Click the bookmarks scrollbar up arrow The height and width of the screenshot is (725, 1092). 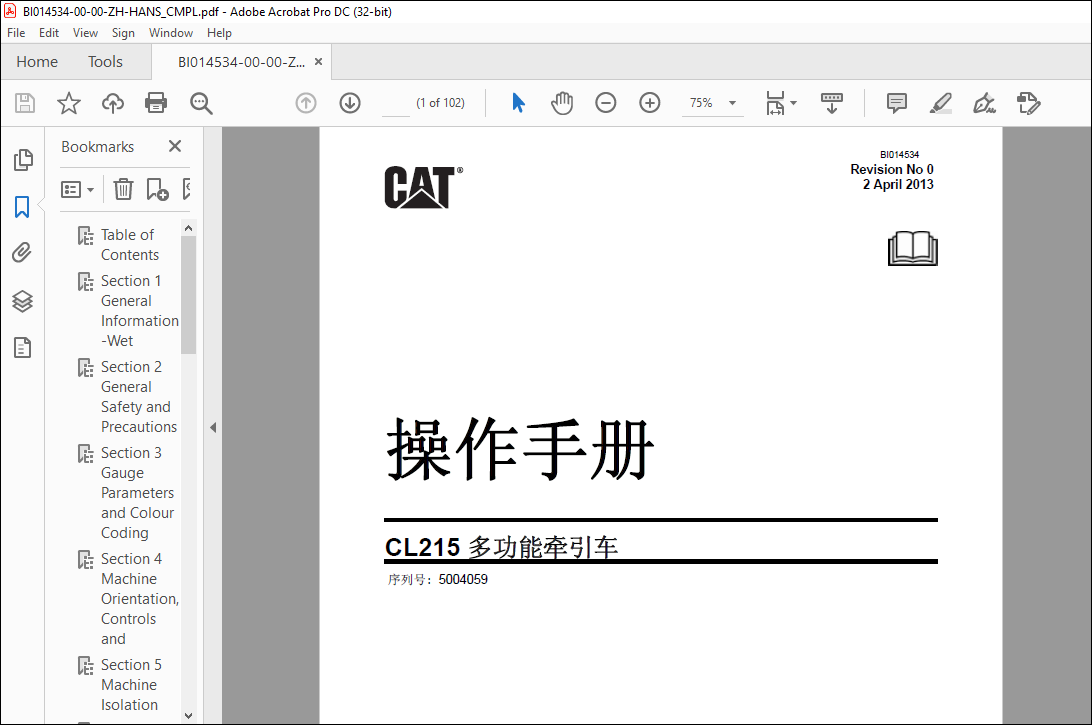coord(188,228)
